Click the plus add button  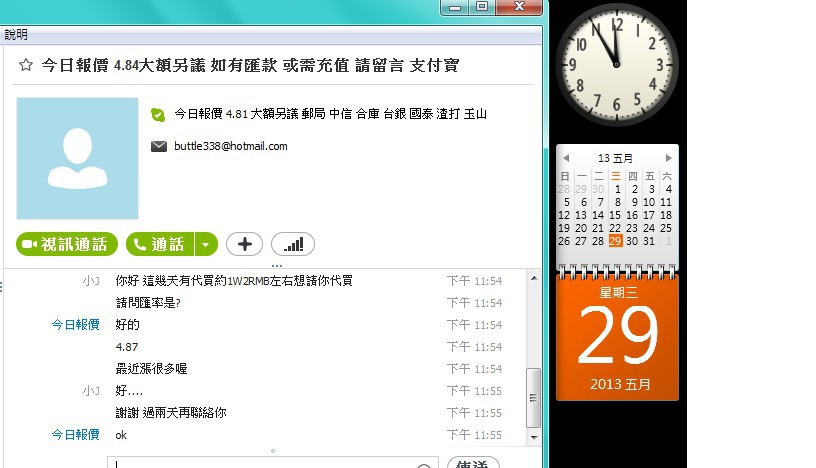[245, 244]
